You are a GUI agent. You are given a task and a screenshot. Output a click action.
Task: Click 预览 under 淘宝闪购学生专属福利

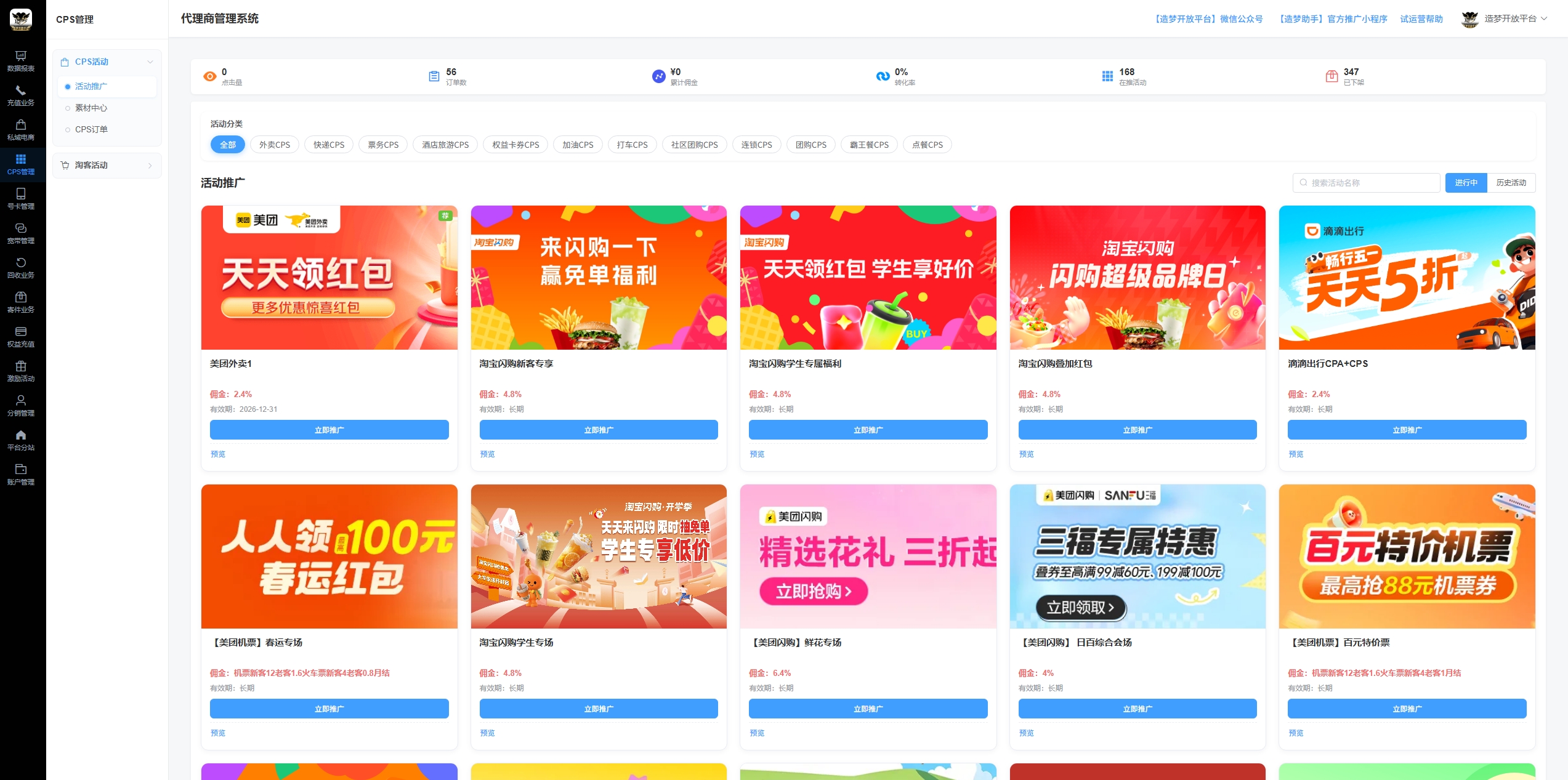point(757,454)
